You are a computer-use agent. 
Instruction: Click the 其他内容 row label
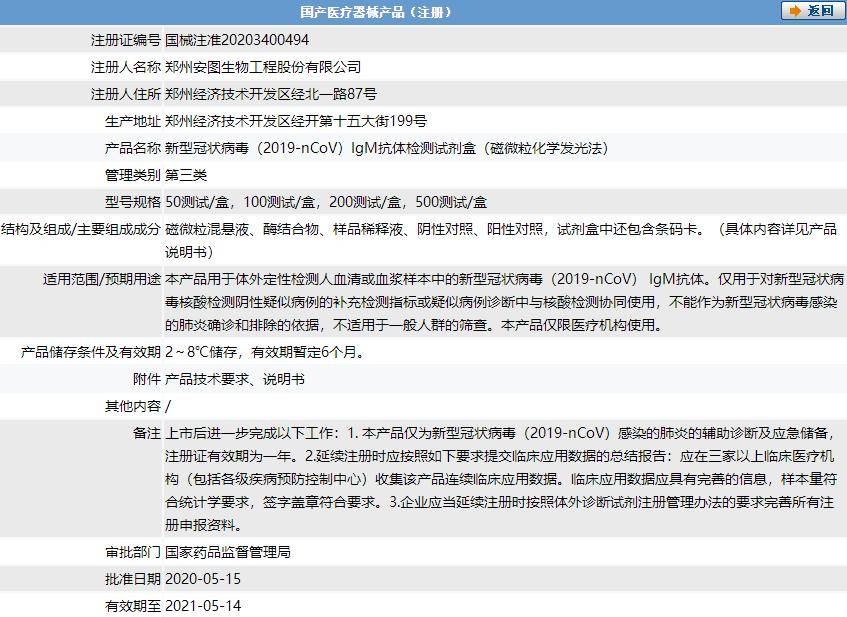pyautogui.click(x=133, y=406)
